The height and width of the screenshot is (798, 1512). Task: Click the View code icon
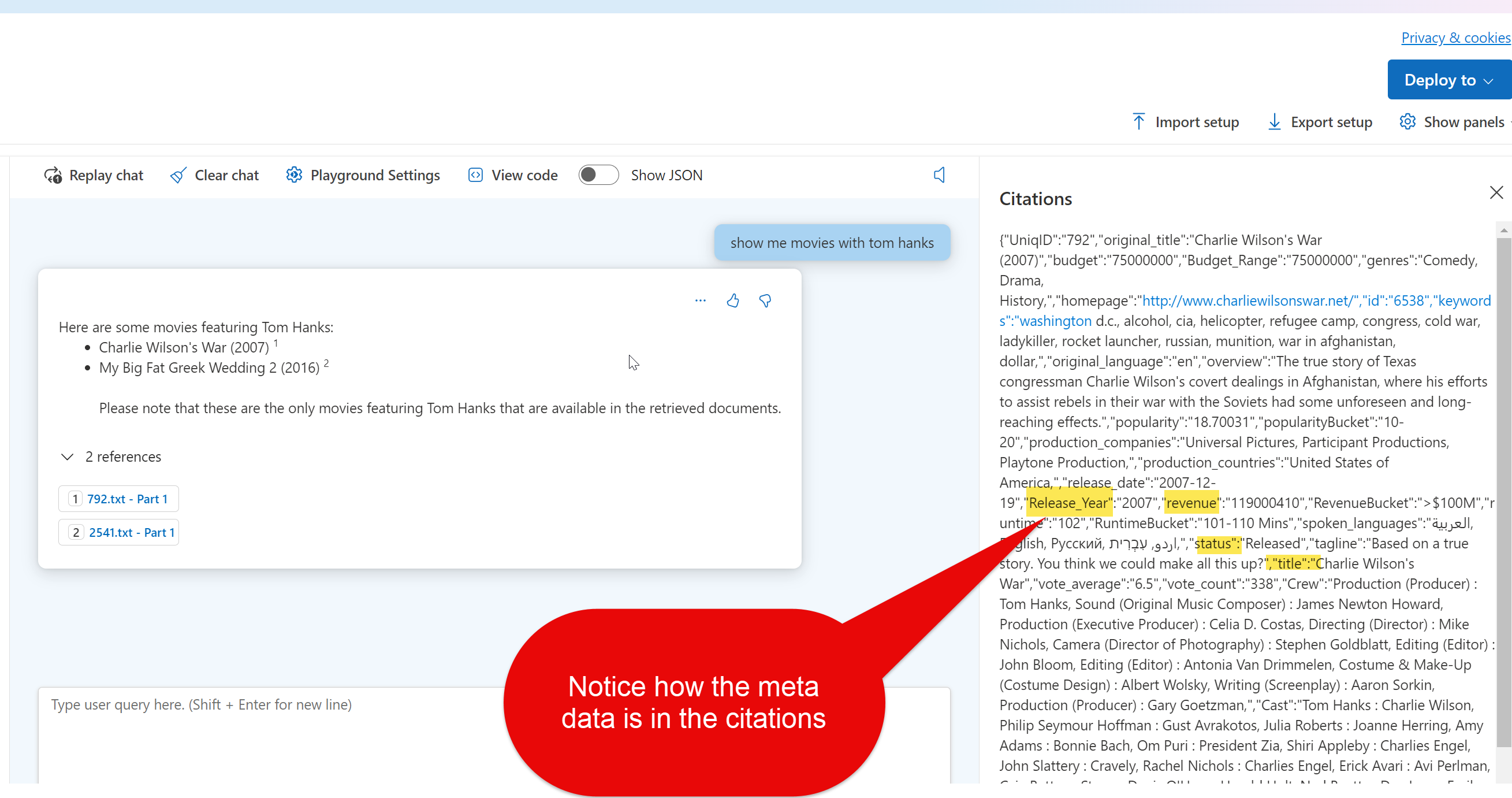[475, 175]
